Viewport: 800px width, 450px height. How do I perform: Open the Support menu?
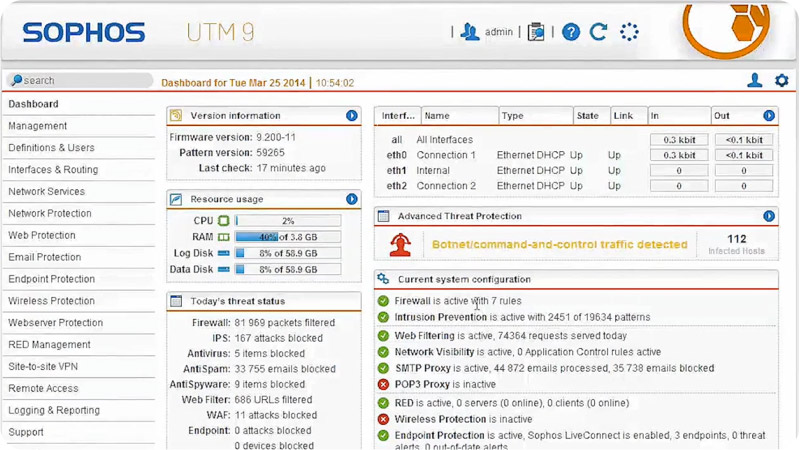26,432
